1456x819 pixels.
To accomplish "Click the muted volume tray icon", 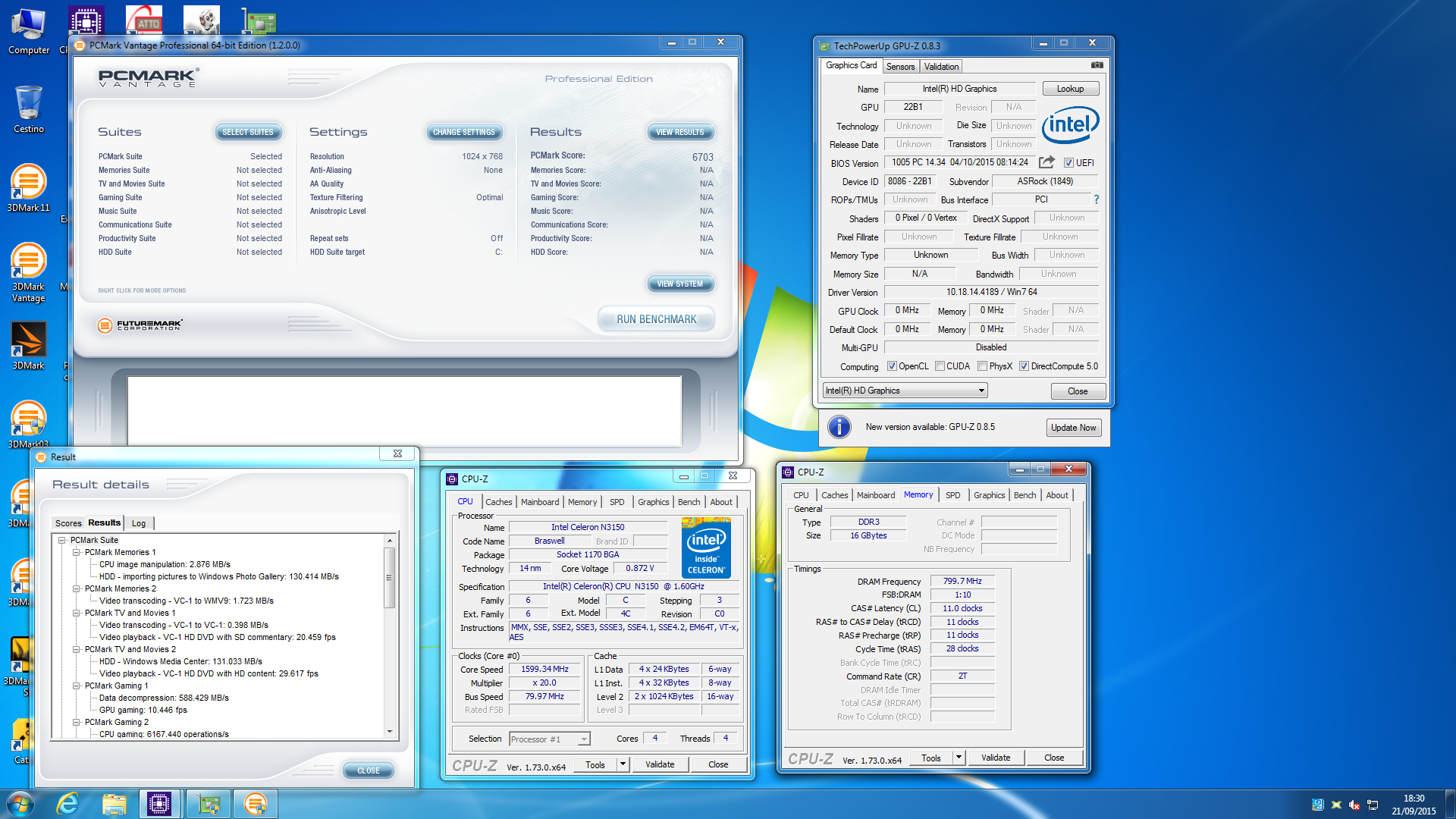I will pyautogui.click(x=1354, y=805).
